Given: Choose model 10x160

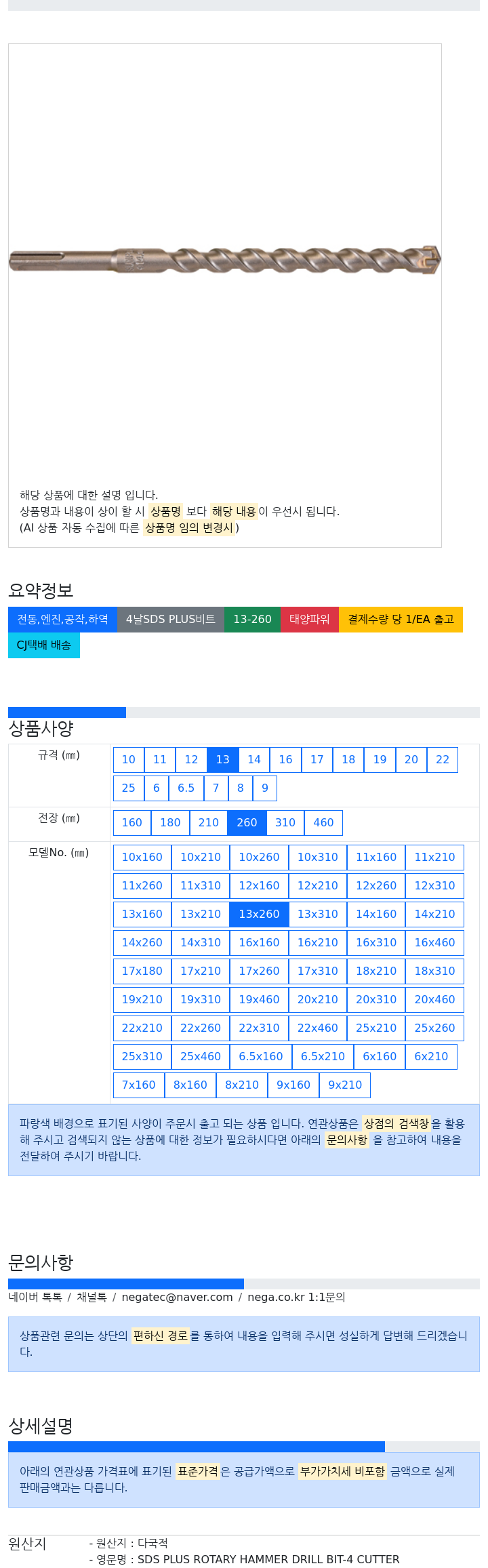Looking at the screenshot, I should (x=142, y=858).
